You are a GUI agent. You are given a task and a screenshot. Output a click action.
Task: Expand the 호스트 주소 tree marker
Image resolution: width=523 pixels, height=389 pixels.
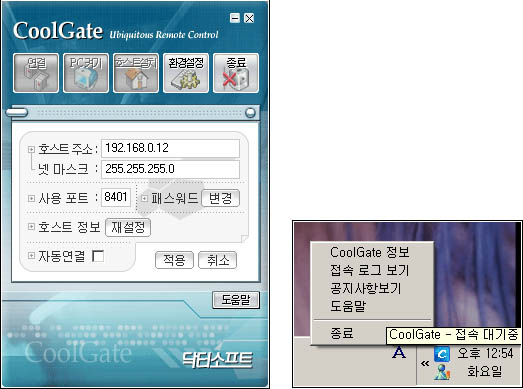point(31,149)
